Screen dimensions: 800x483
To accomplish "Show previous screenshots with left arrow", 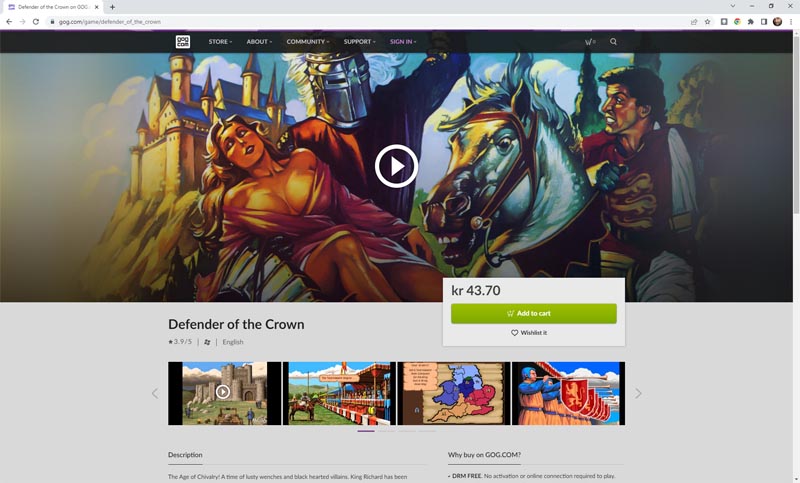I will tap(155, 393).
